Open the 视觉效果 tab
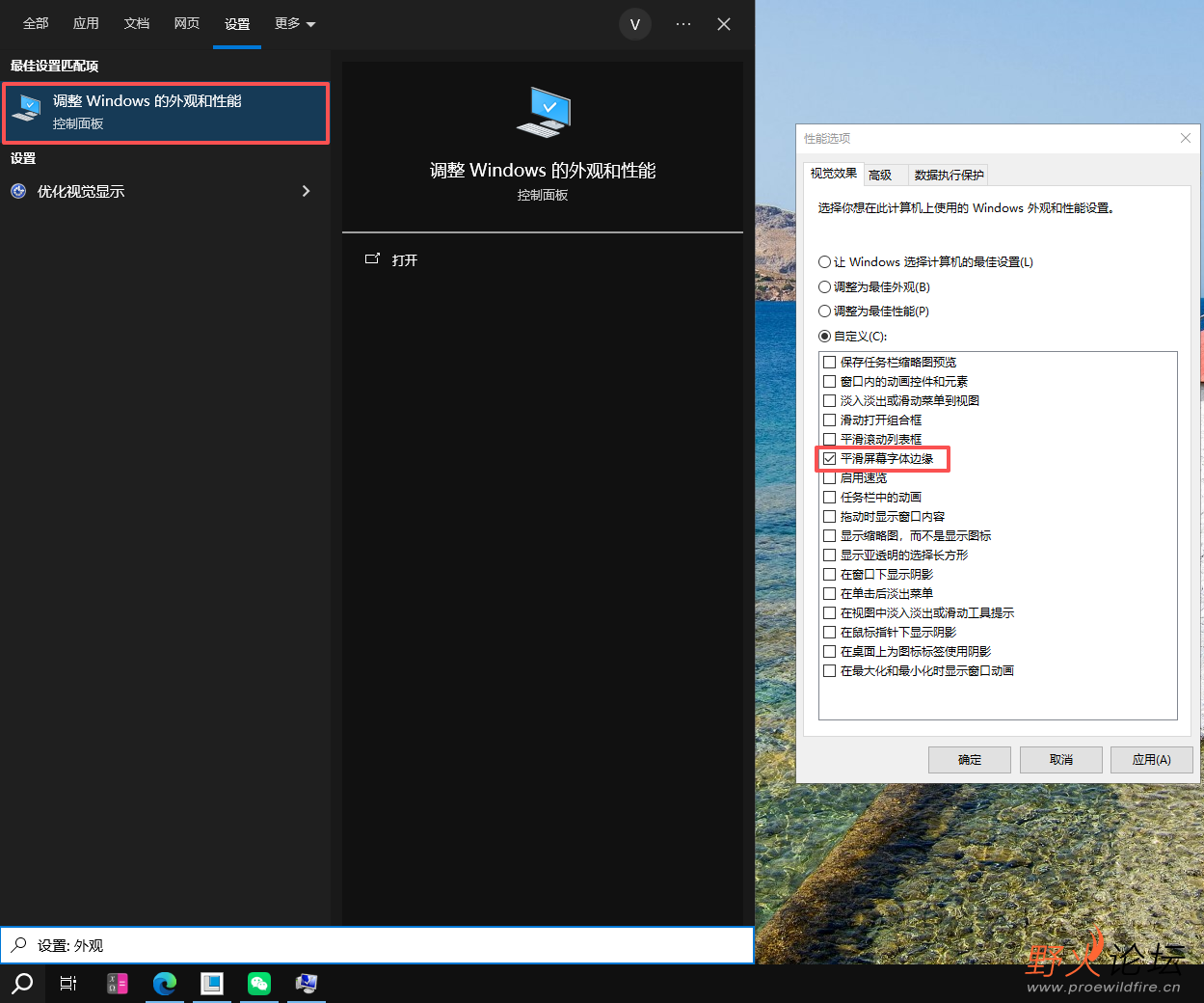The height and width of the screenshot is (1003, 1204). tap(833, 174)
